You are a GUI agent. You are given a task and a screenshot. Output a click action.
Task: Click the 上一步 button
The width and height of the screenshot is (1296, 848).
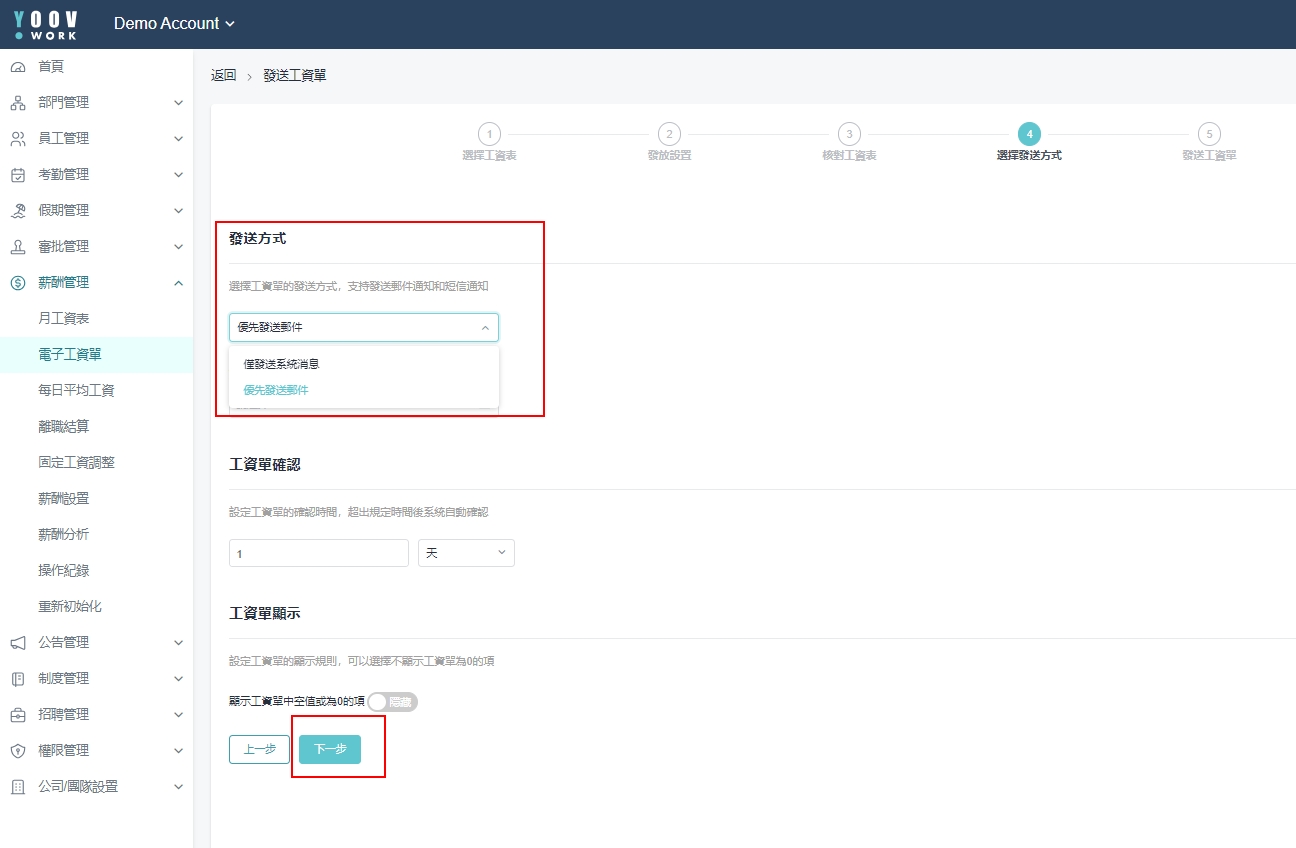[x=259, y=749]
